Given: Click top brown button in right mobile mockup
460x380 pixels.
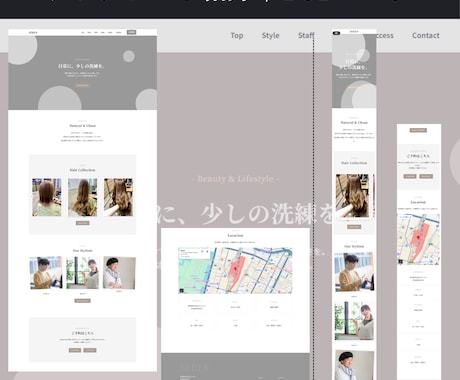Looking at the screenshot, I should pos(418,130).
